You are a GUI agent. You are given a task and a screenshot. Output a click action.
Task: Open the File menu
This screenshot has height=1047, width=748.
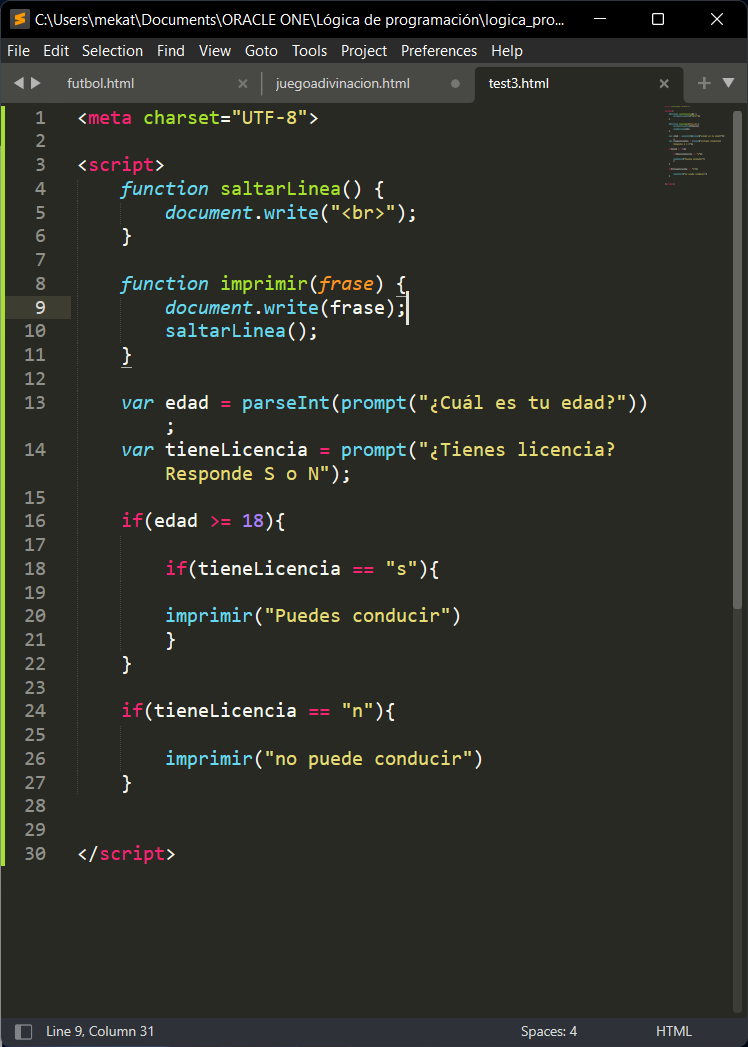point(18,51)
